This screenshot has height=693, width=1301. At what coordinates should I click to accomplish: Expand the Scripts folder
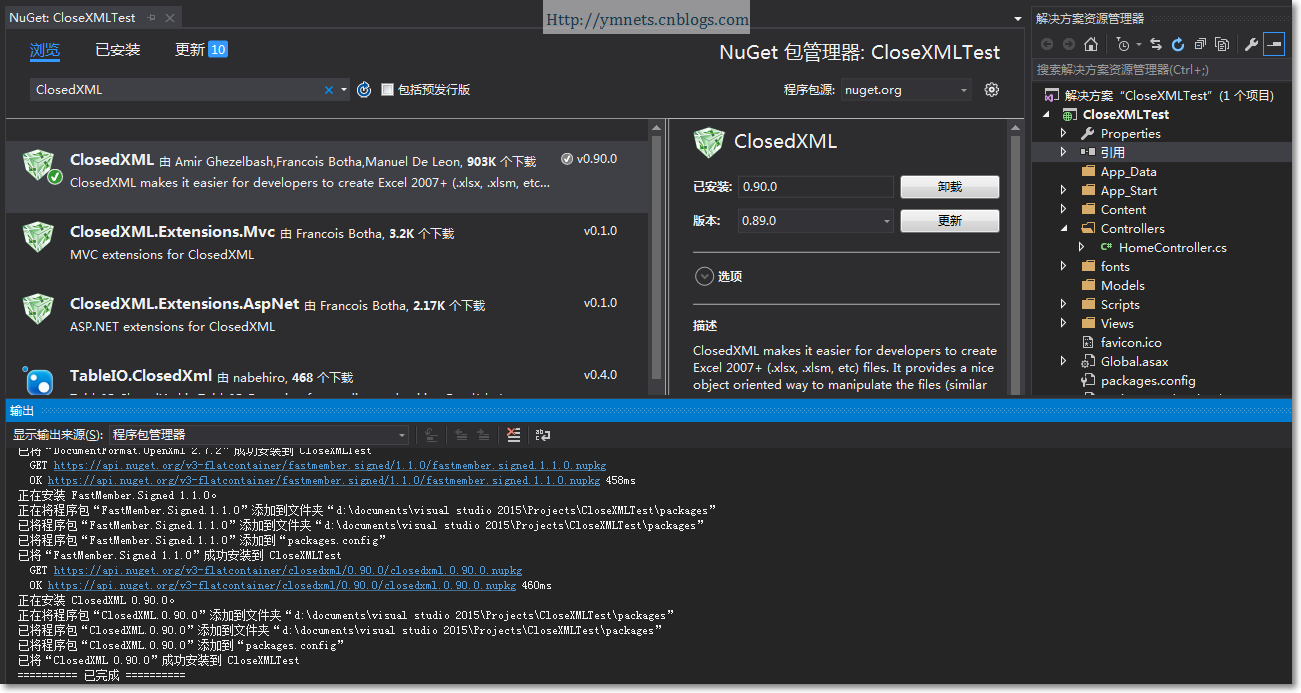tap(1063, 304)
